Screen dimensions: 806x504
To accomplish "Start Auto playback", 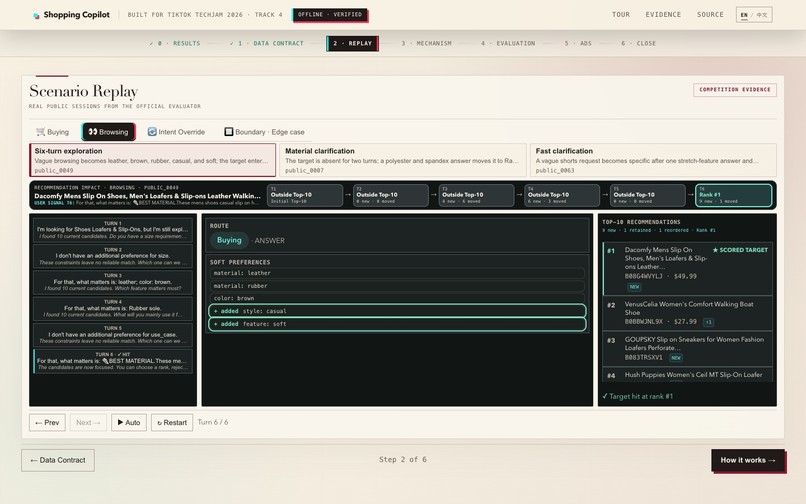I will (129, 423).
